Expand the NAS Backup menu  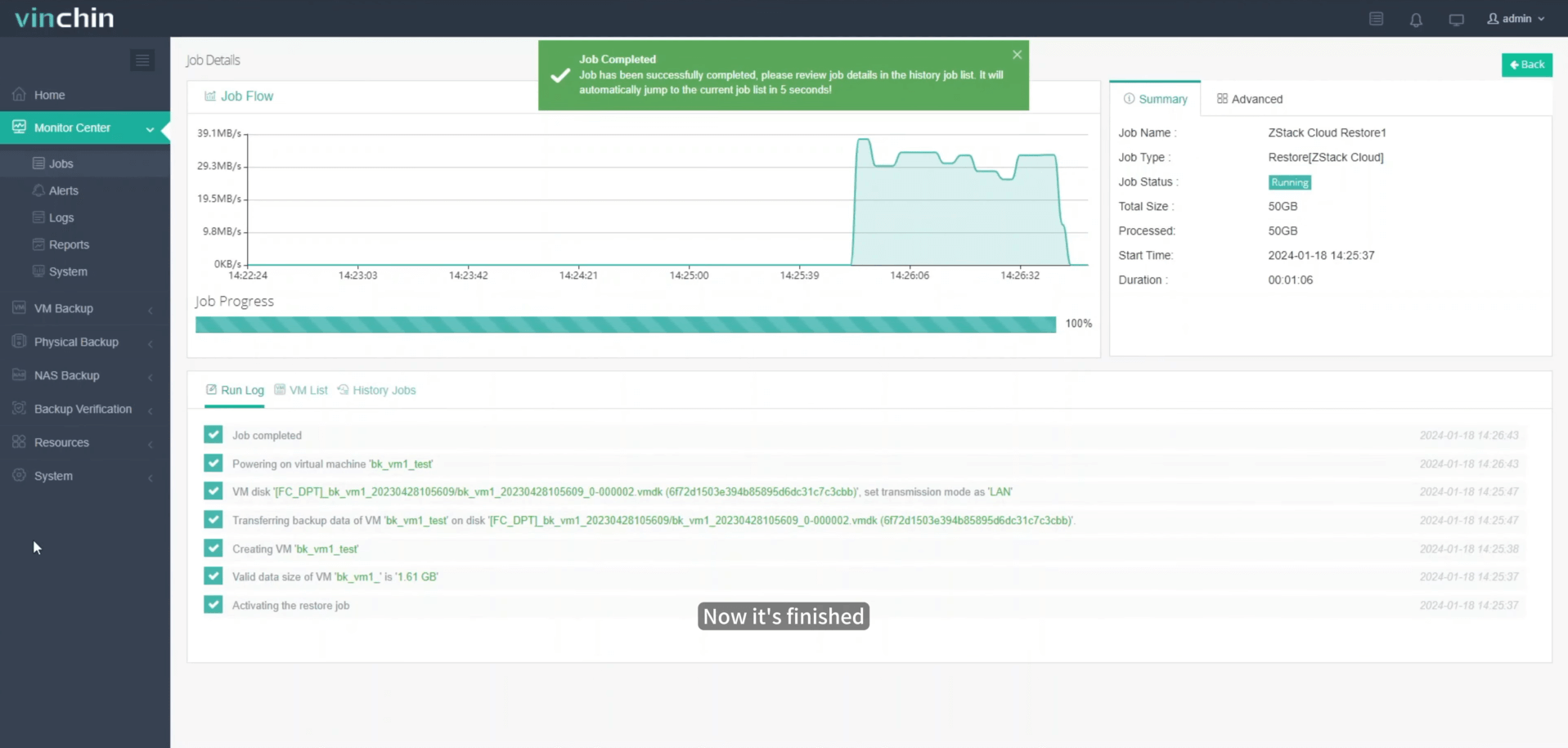tap(151, 377)
